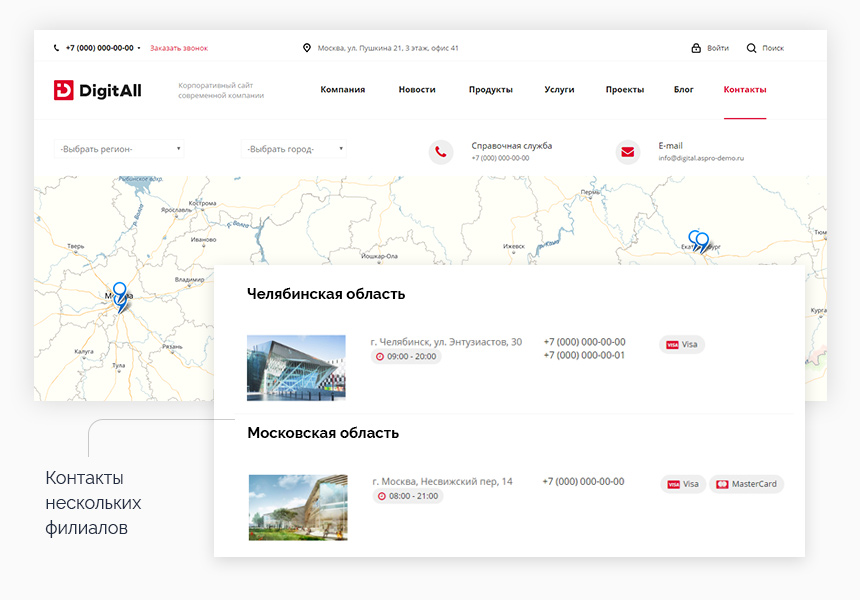Click the Yekaterinburg map pin marker
860x600 pixels.
tap(699, 242)
